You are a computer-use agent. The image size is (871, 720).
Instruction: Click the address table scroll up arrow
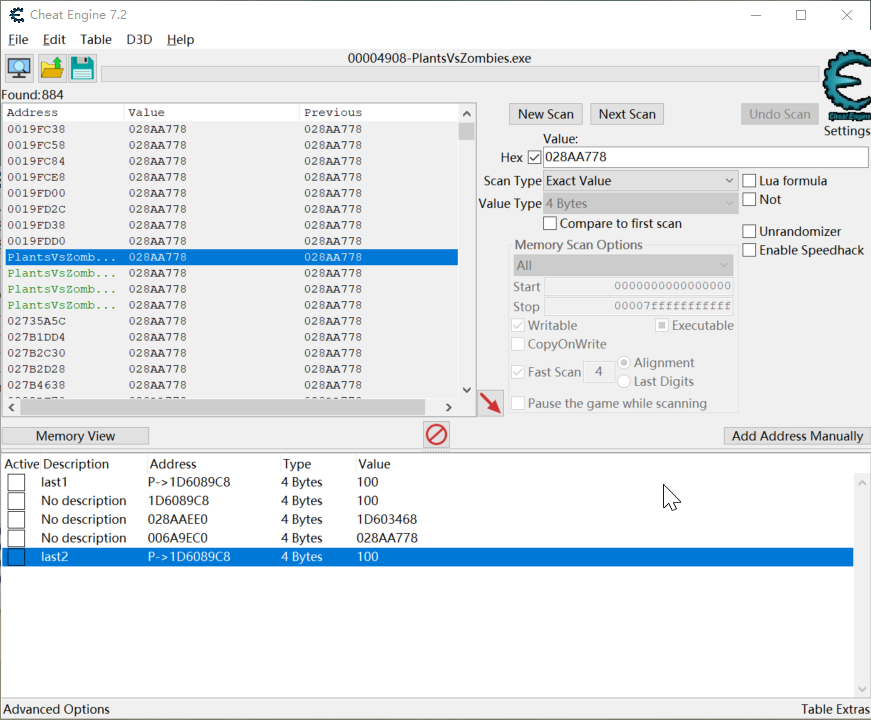862,483
